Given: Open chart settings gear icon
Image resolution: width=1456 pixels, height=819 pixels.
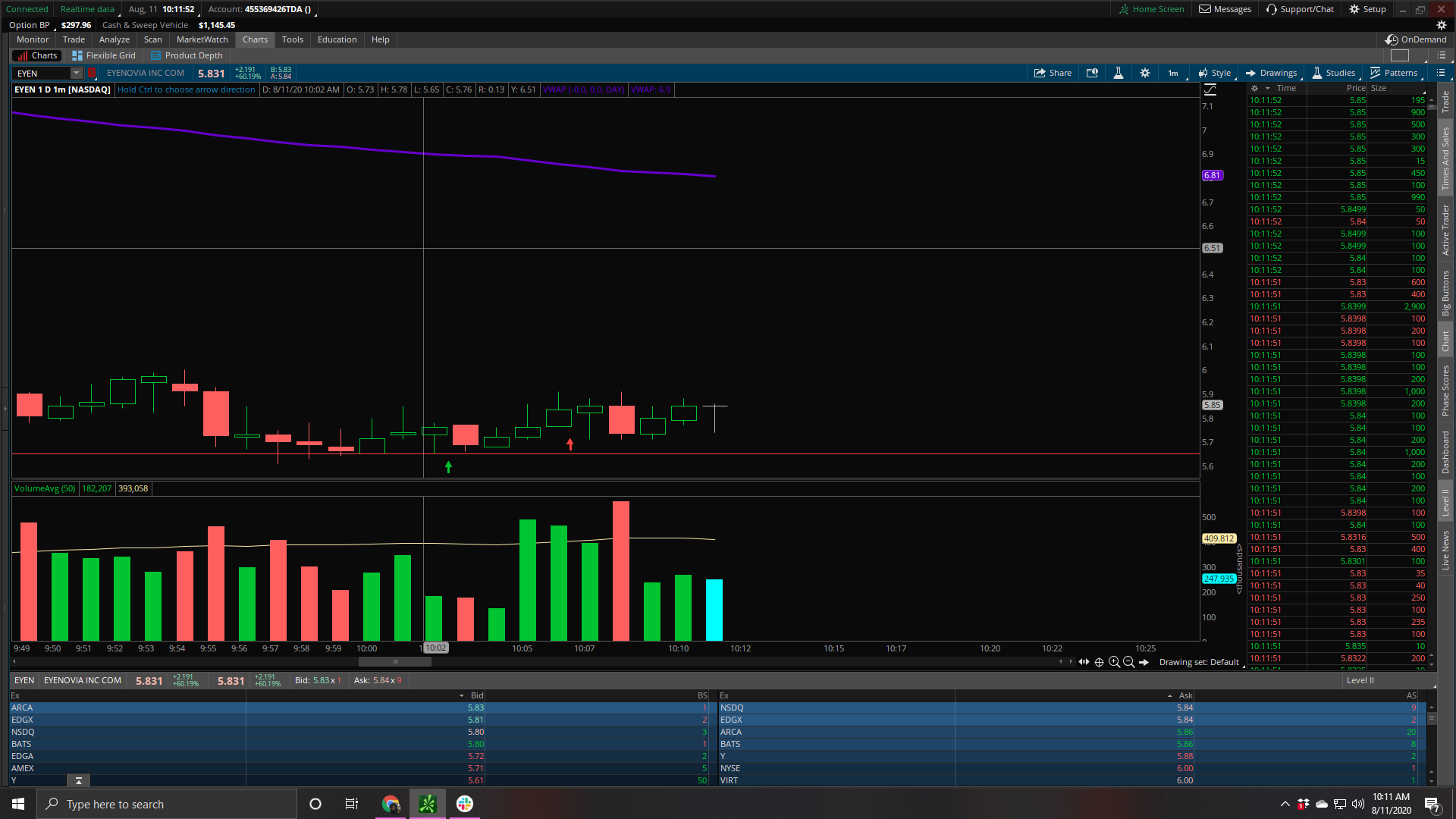Looking at the screenshot, I should pyautogui.click(x=1145, y=73).
